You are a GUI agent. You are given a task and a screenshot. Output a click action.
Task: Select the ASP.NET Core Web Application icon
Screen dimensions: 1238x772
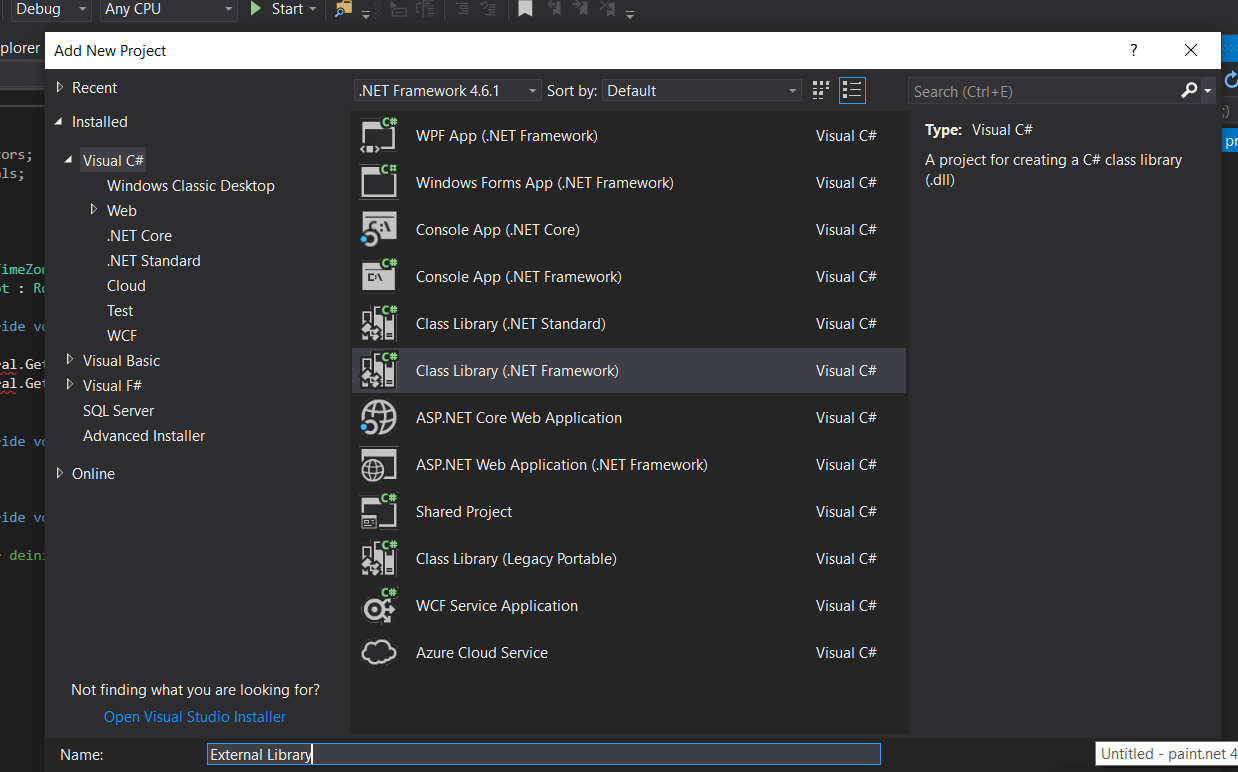pyautogui.click(x=379, y=417)
